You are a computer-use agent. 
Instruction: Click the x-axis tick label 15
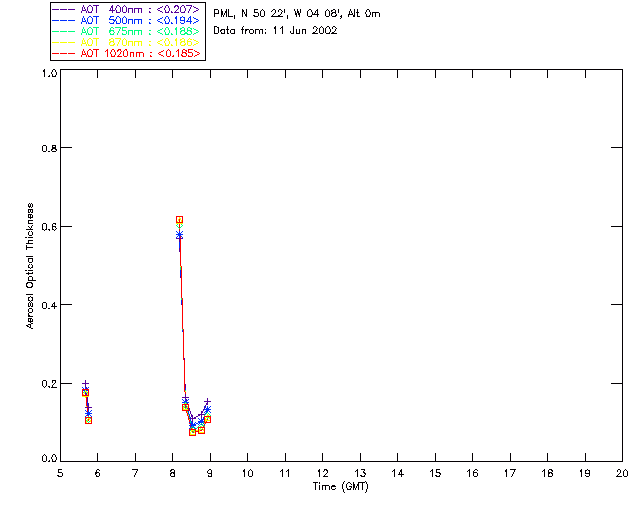click(435, 473)
